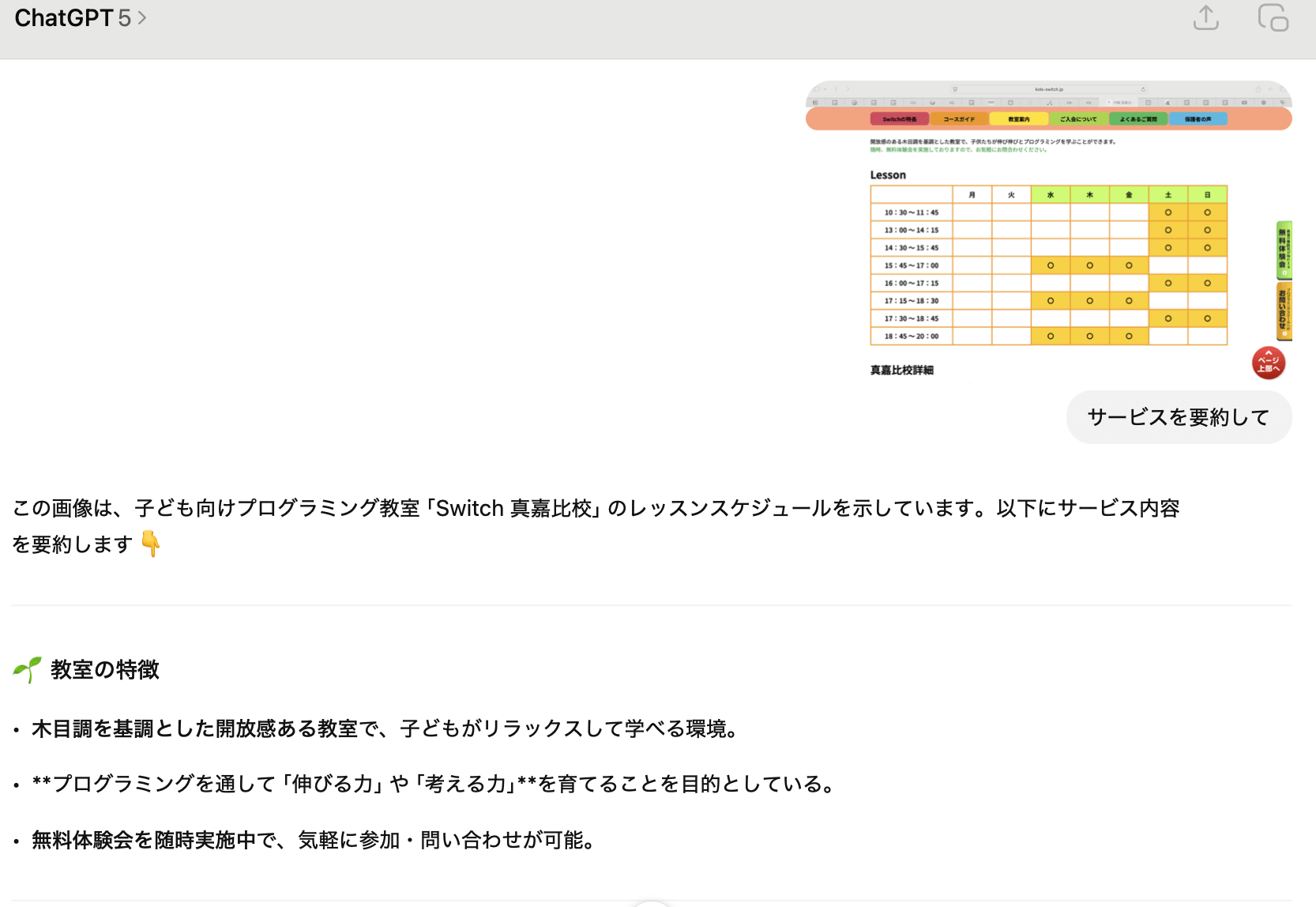This screenshot has height=907, width=1316.
Task: Click the 真嘉比校詳細 heading in the image
Action: tap(901, 370)
